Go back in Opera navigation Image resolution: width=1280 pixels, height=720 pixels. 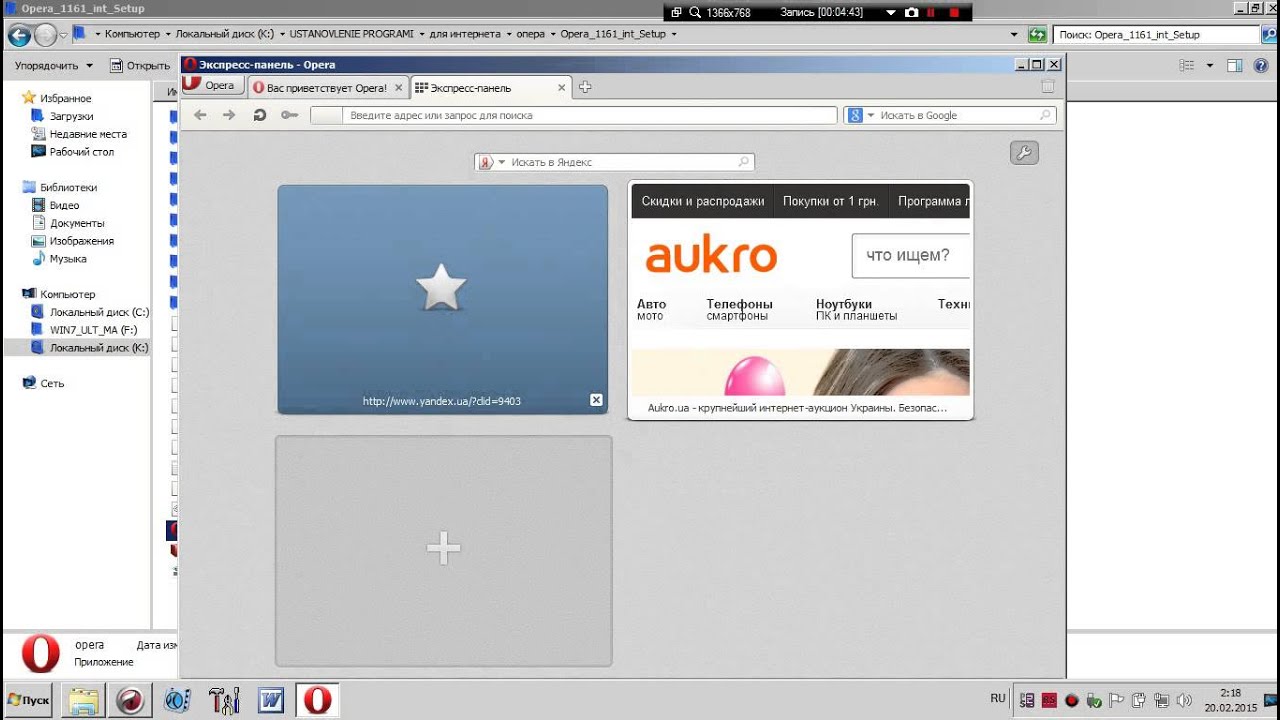point(200,115)
